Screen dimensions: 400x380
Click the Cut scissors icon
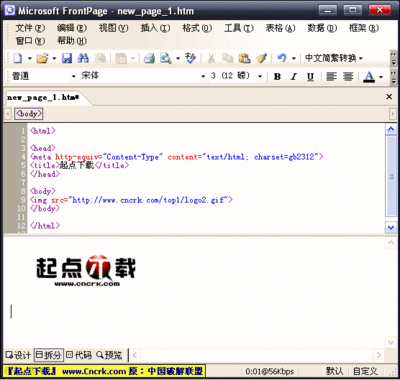(211, 58)
